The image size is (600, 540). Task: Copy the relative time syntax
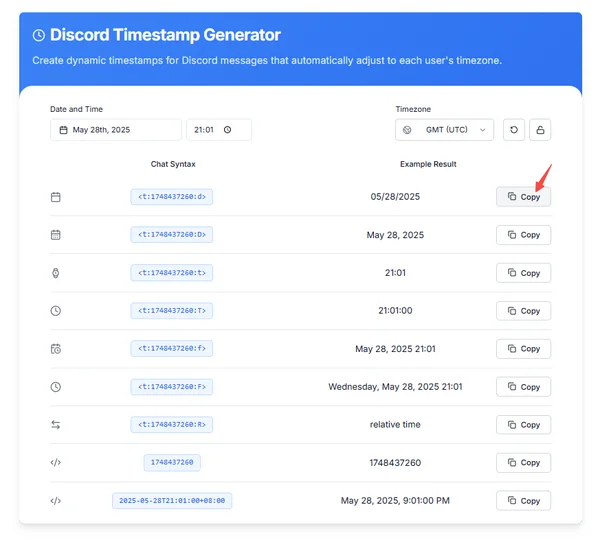pyautogui.click(x=523, y=425)
